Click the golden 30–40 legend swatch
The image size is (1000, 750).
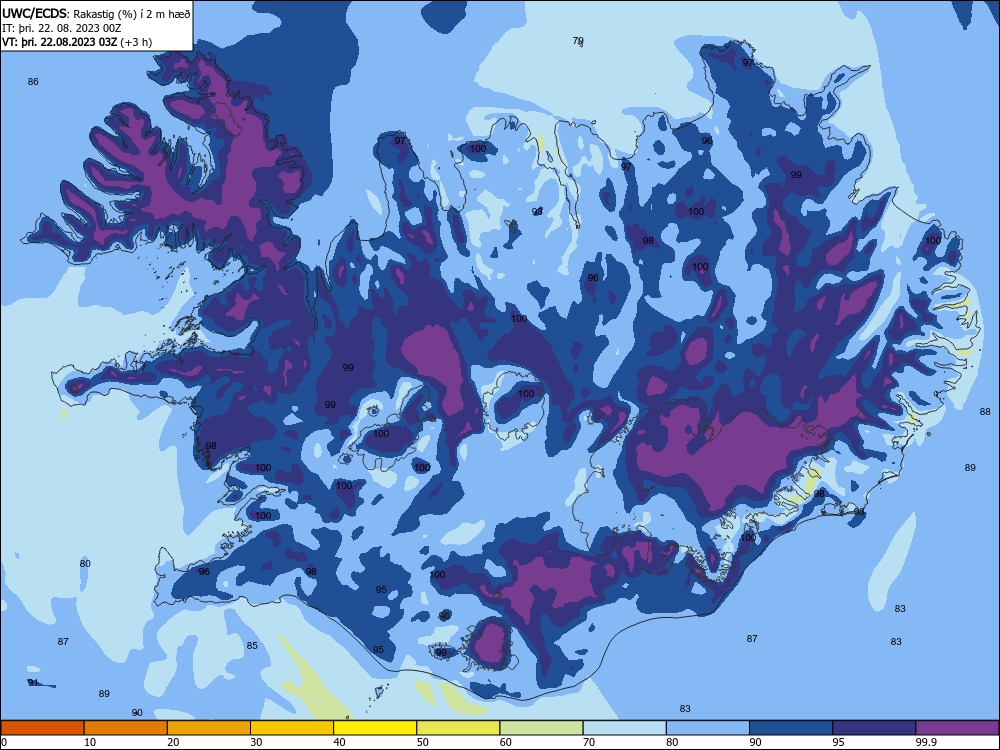[292, 728]
